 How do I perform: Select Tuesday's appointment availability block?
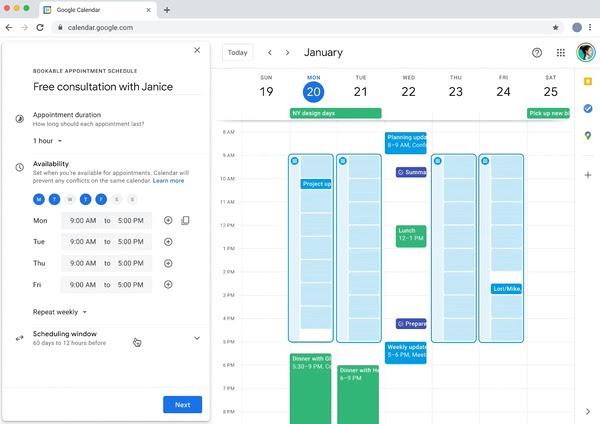click(359, 248)
